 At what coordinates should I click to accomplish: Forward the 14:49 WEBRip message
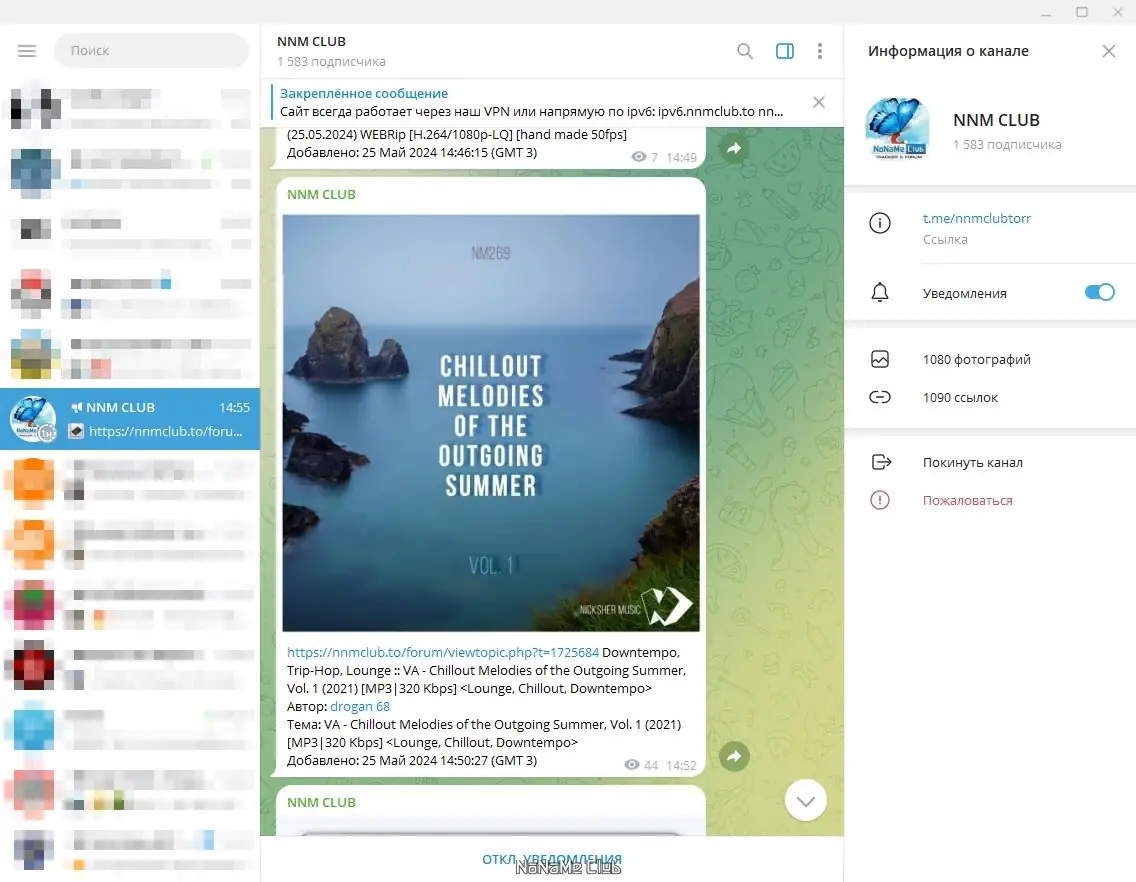coord(734,148)
